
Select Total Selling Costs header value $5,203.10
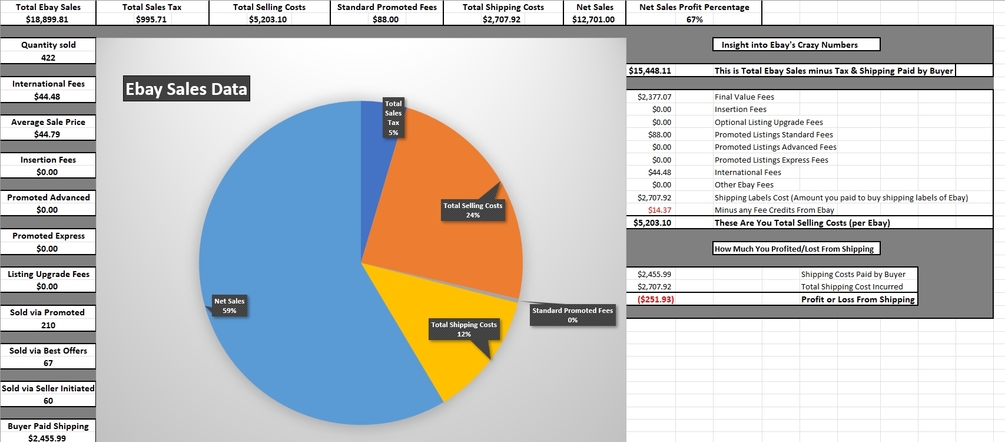tap(269, 19)
